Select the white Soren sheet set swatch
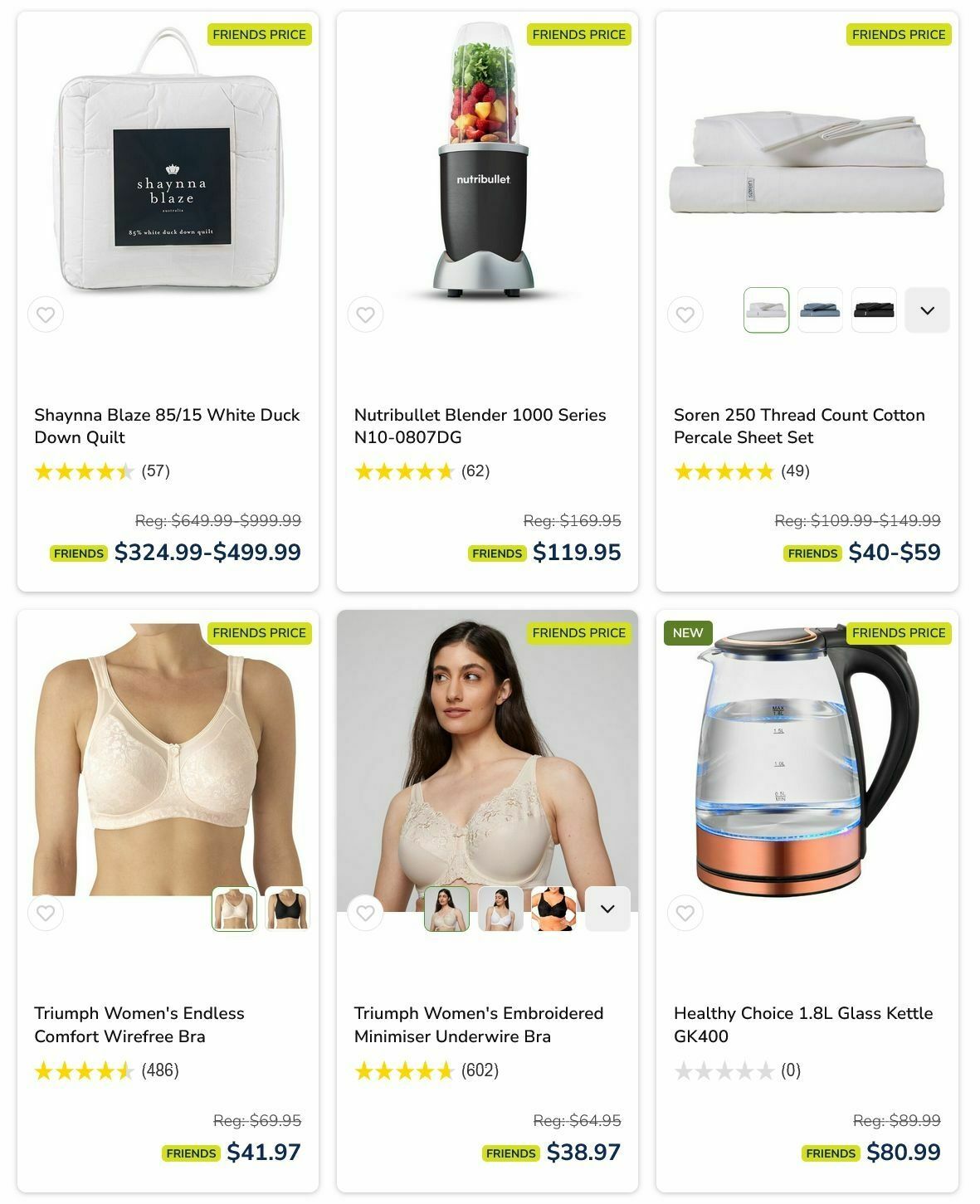This screenshot has height=1204, width=980. (766, 310)
